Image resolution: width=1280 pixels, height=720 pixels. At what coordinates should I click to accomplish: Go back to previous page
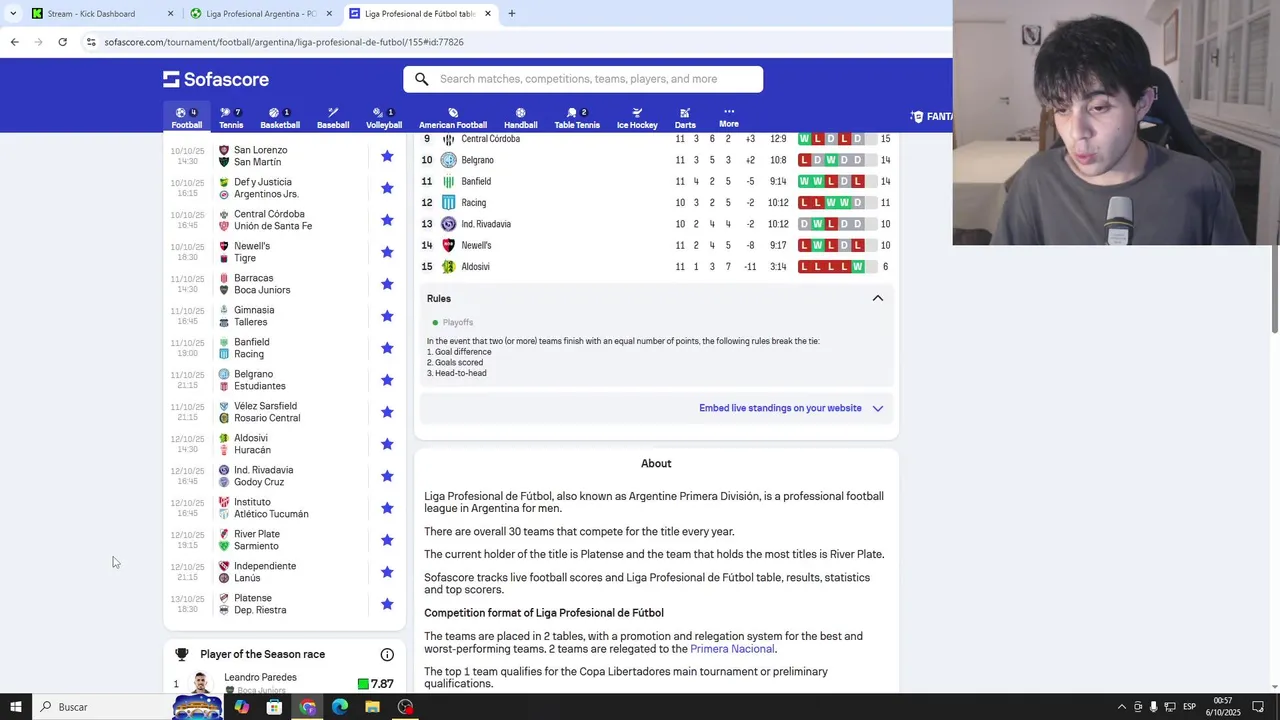tap(14, 42)
